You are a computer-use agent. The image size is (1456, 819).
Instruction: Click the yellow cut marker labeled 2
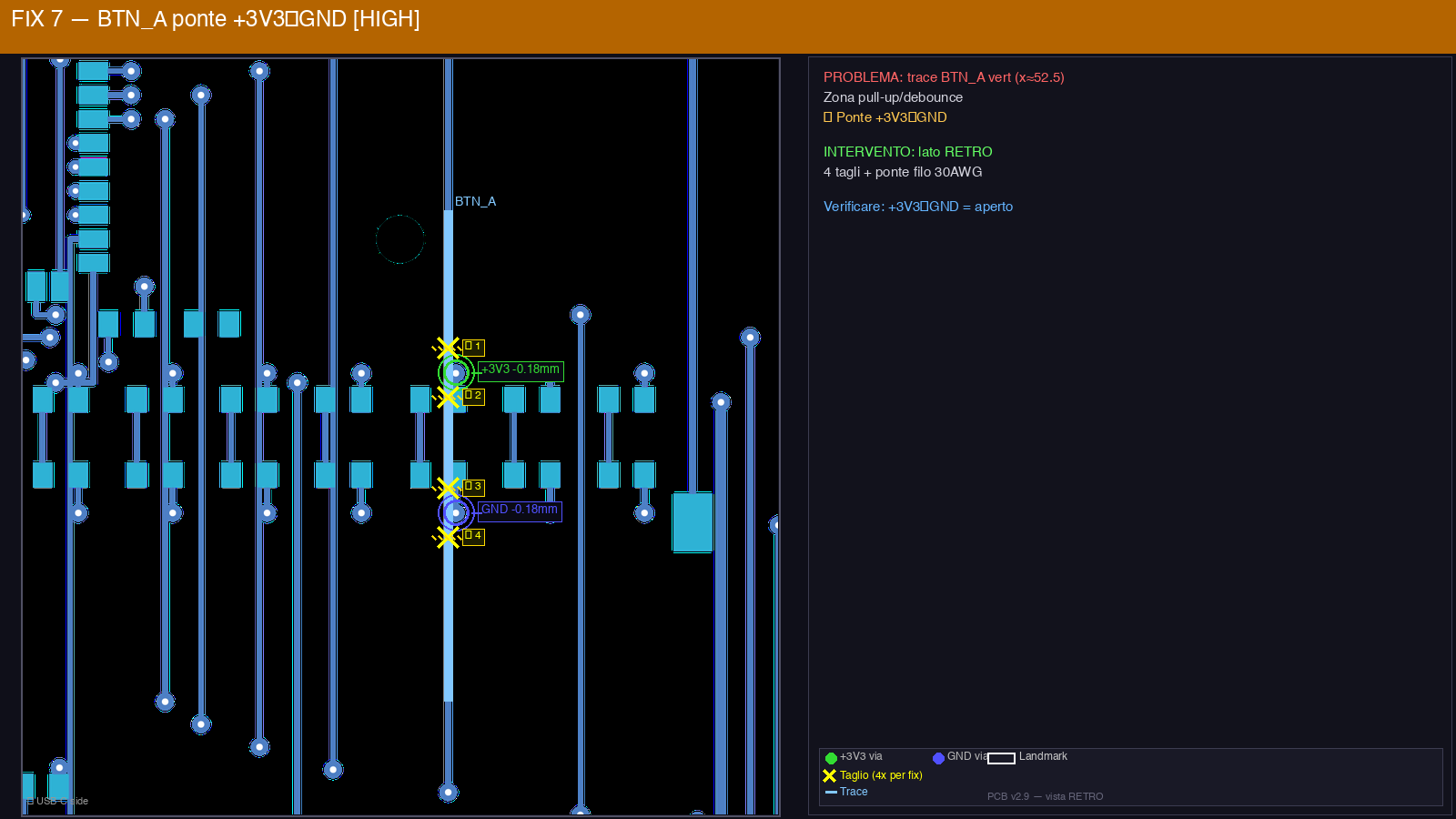click(x=448, y=397)
